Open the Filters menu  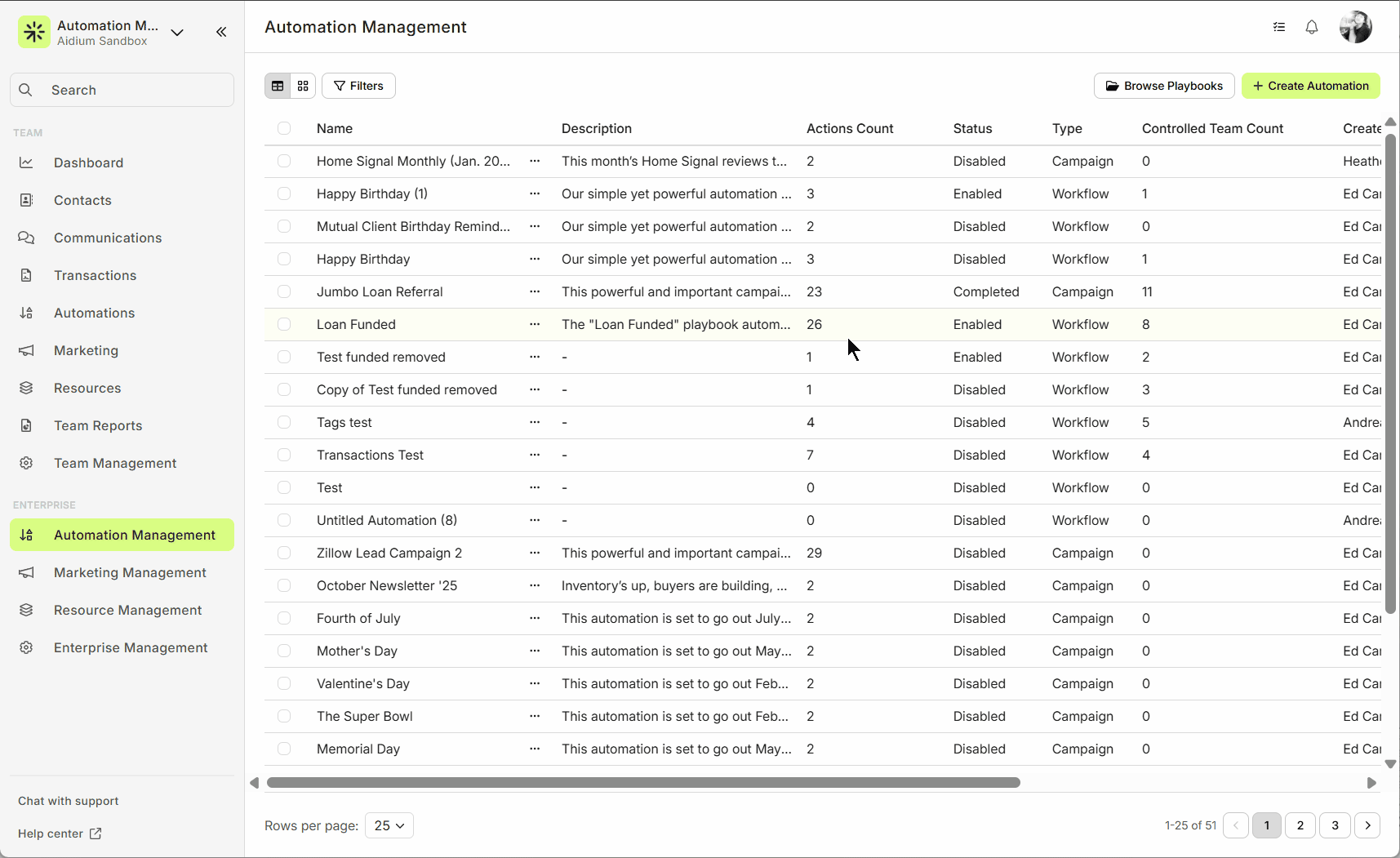(x=358, y=86)
